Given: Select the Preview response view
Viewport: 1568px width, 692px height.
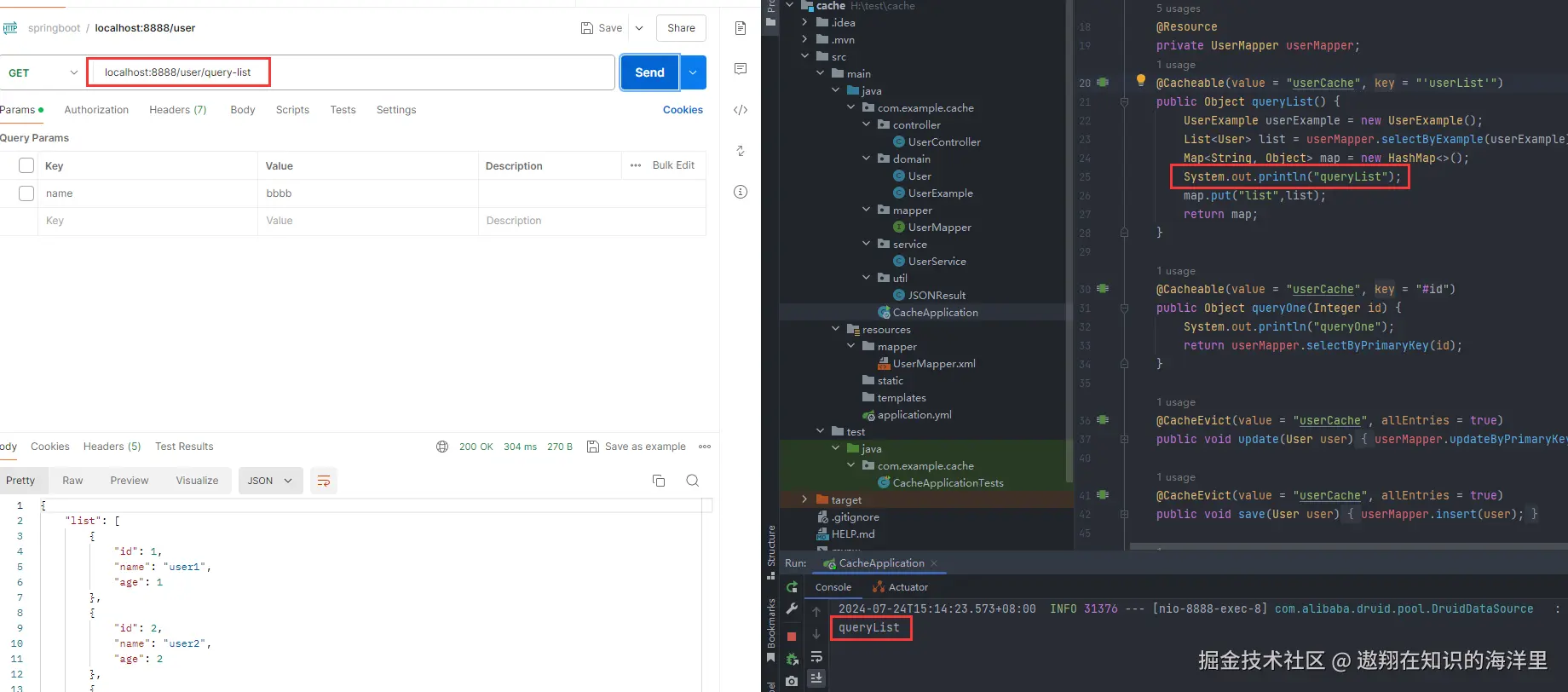Looking at the screenshot, I should click(130, 481).
